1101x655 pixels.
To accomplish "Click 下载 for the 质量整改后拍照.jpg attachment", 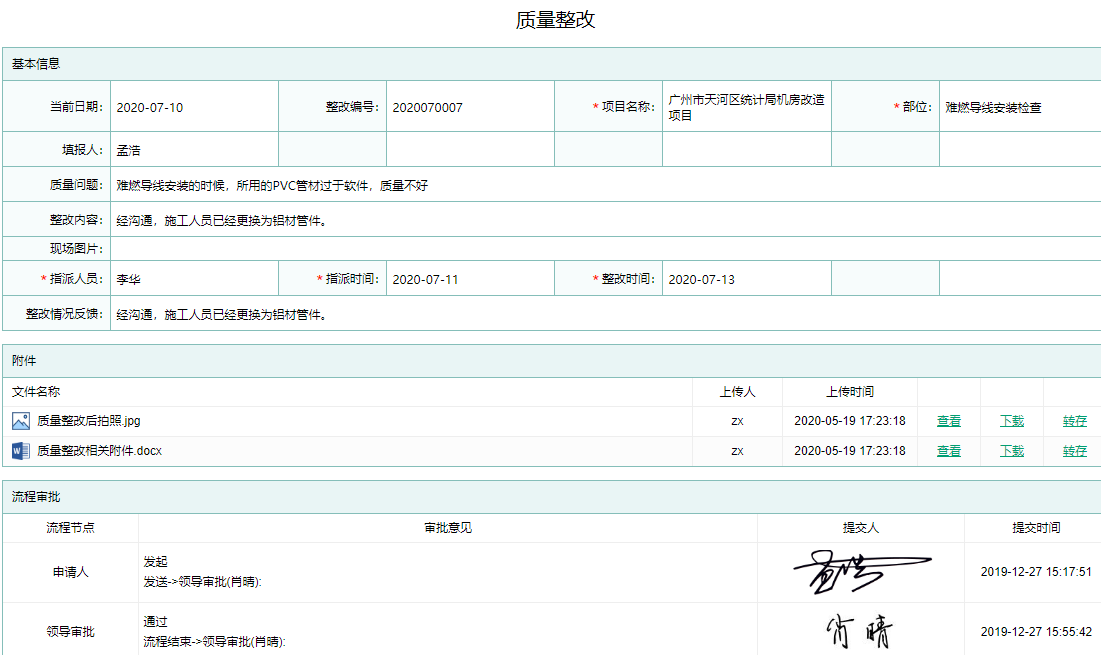I will coord(1011,421).
